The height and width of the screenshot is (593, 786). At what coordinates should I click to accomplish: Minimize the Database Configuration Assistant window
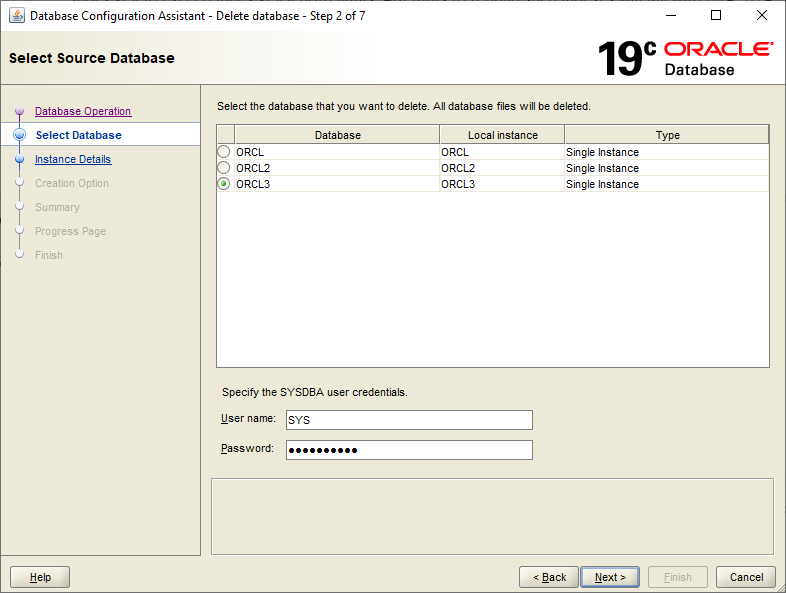point(671,16)
